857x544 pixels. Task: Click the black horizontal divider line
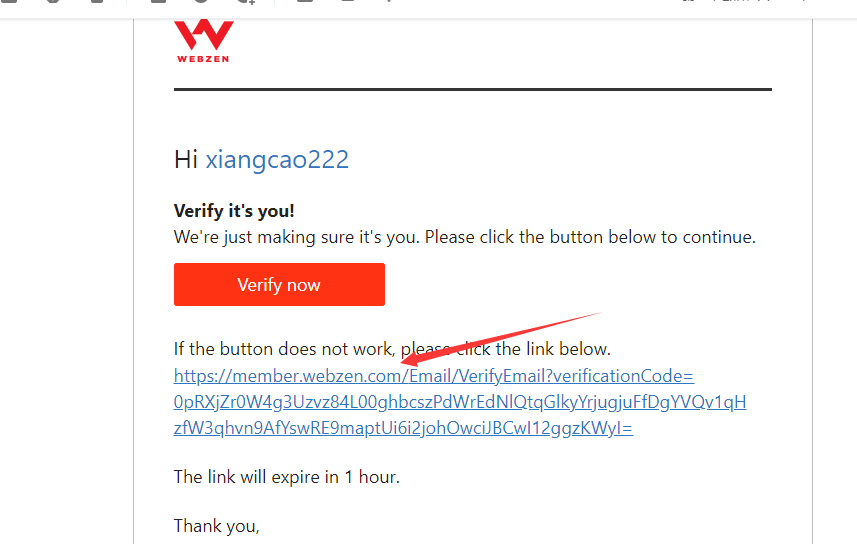point(473,89)
